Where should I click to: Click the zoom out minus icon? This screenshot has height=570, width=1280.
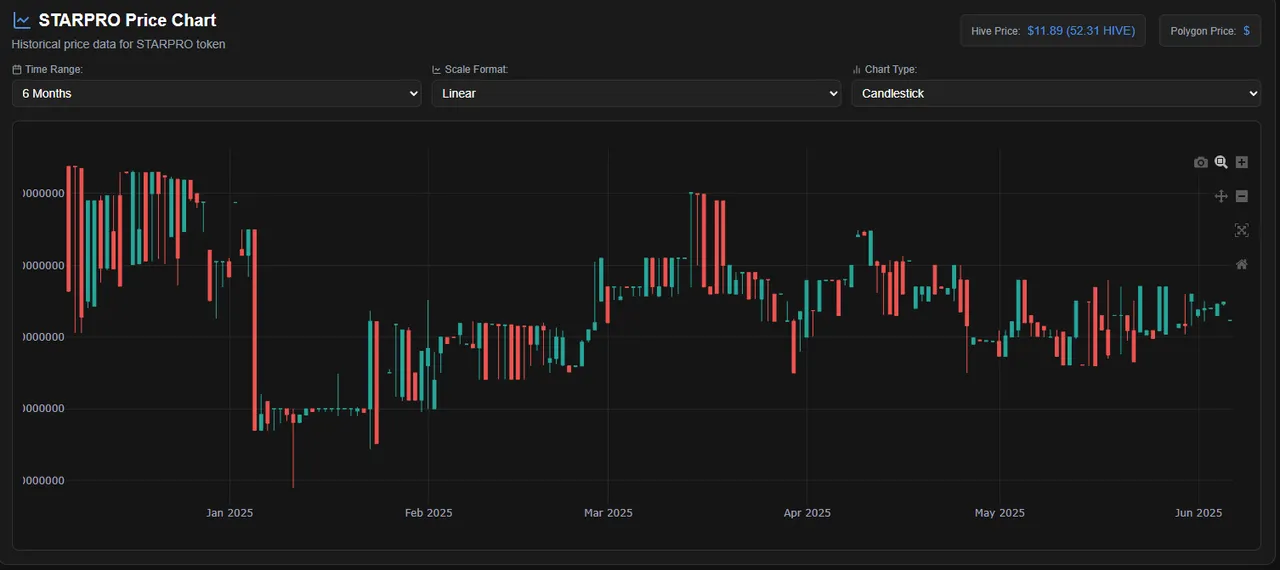(1242, 196)
